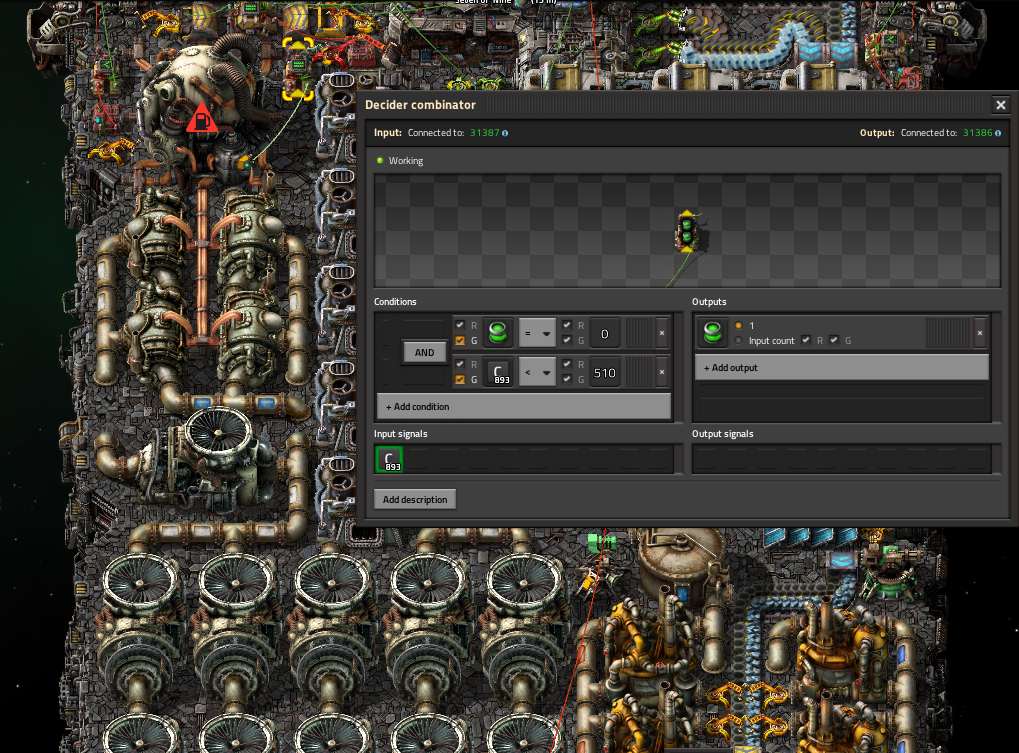Toggle the AND logic operator button

(424, 352)
